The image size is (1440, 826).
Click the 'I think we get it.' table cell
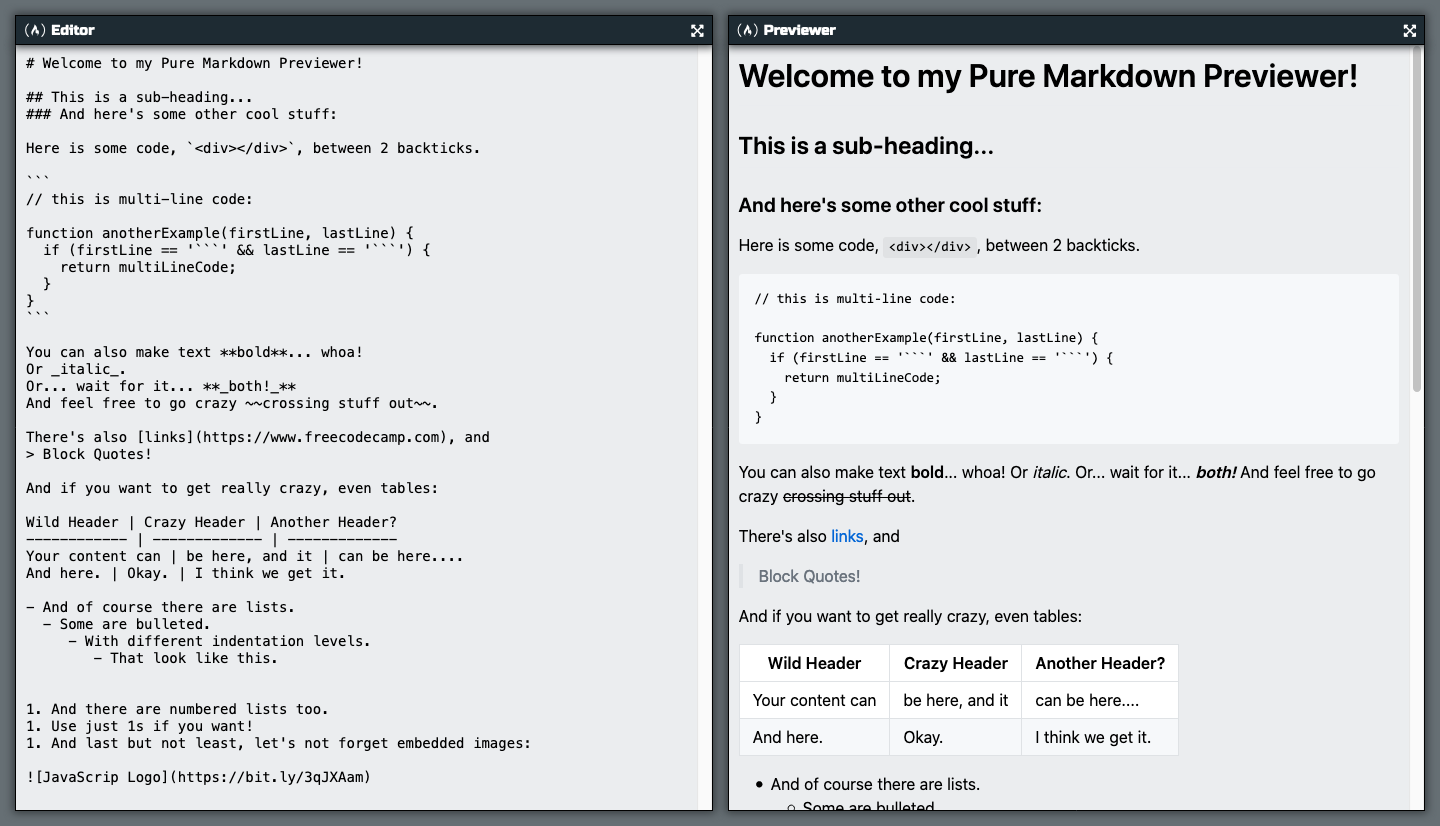1100,737
